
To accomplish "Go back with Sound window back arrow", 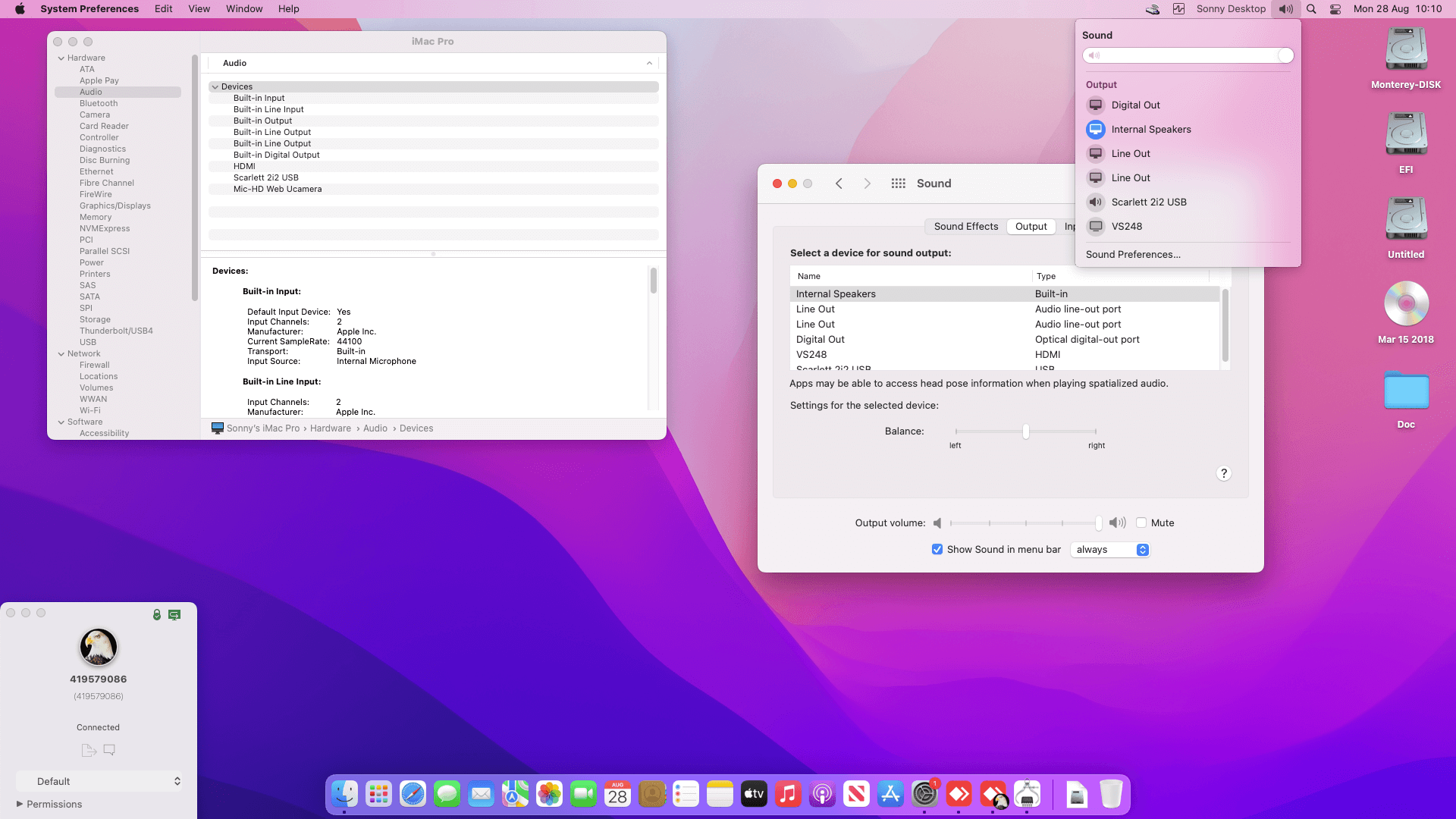I will point(839,184).
